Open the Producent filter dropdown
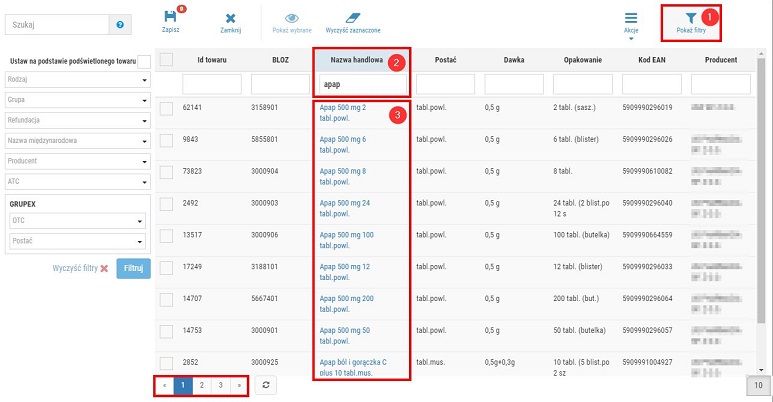773x402 pixels. [78, 161]
